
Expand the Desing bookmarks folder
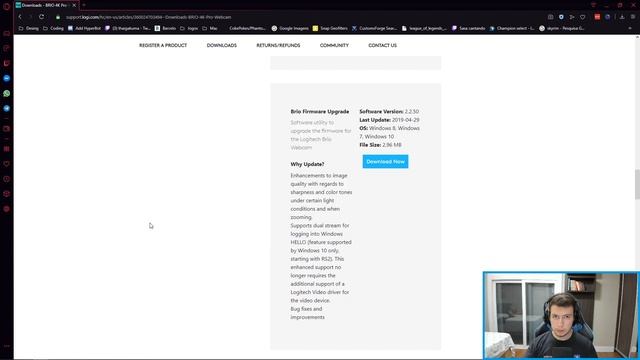click(29, 28)
